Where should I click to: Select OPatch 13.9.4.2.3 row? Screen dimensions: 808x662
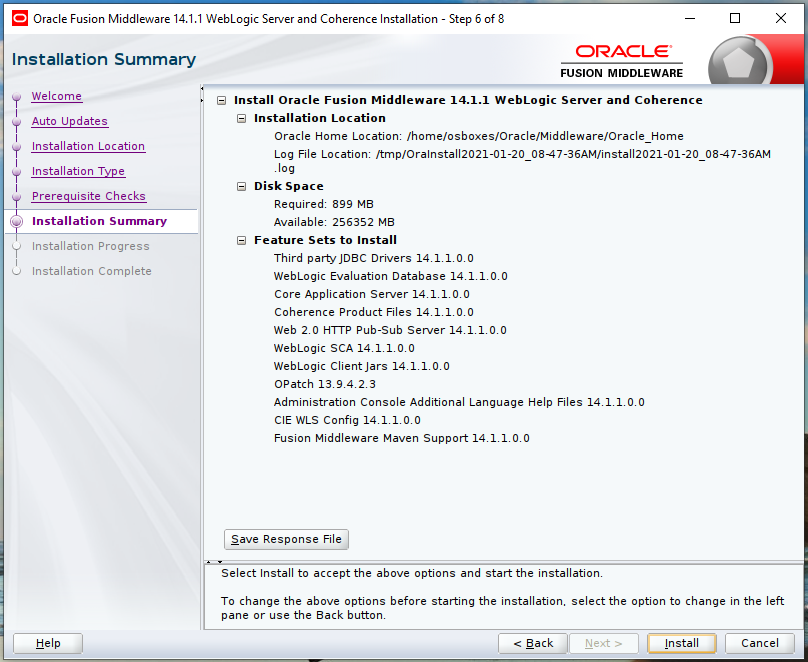[x=325, y=385]
